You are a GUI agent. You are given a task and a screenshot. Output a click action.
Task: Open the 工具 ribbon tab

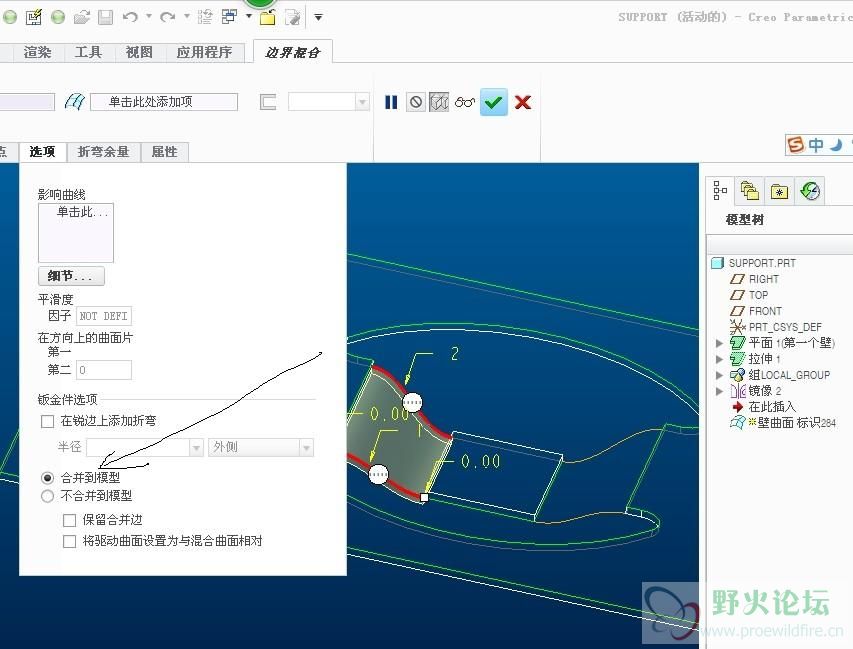coord(88,53)
